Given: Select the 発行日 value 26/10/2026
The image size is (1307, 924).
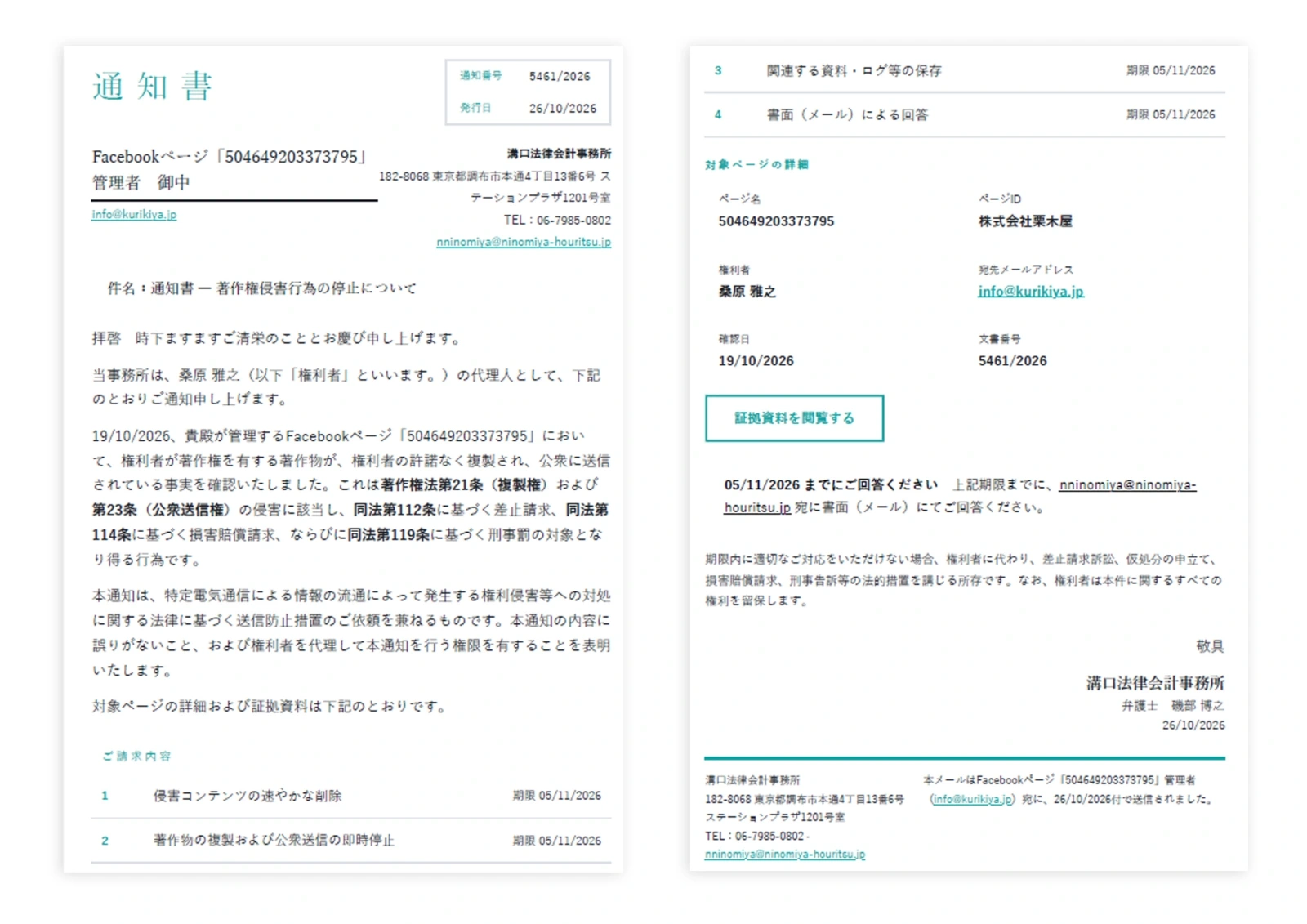Looking at the screenshot, I should (x=563, y=108).
